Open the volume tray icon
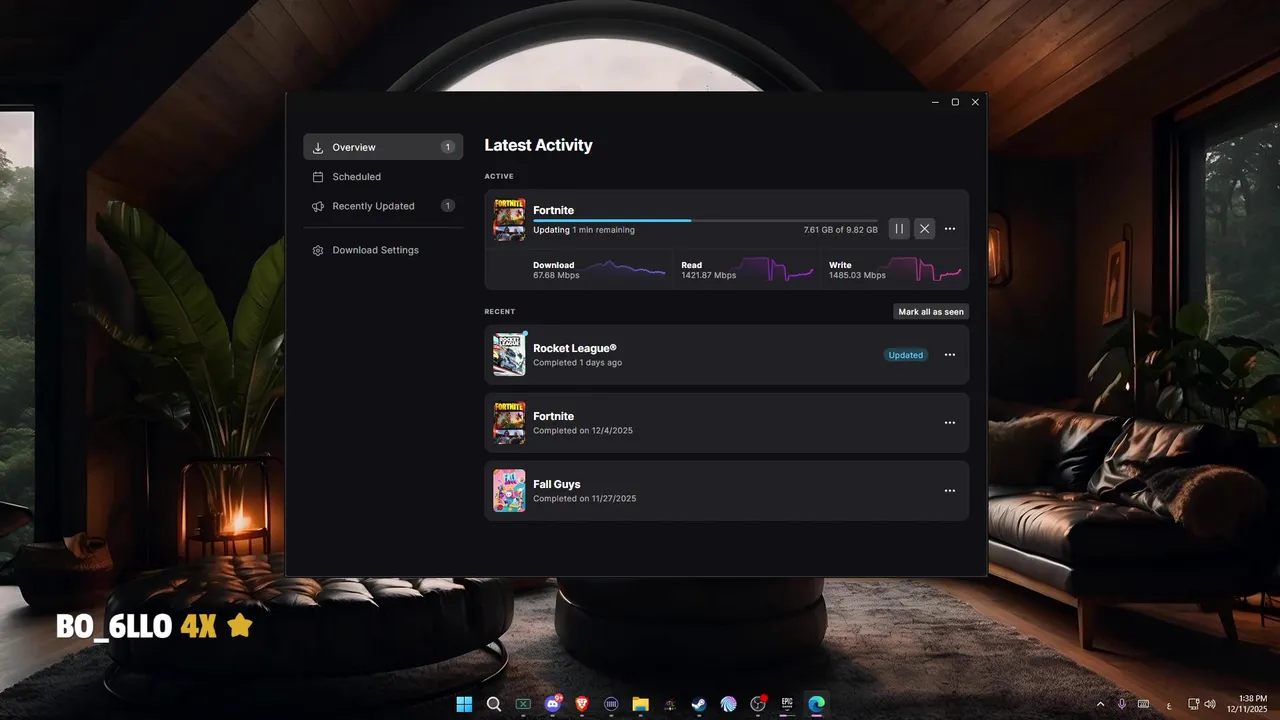This screenshot has height=720, width=1280. (x=1210, y=704)
